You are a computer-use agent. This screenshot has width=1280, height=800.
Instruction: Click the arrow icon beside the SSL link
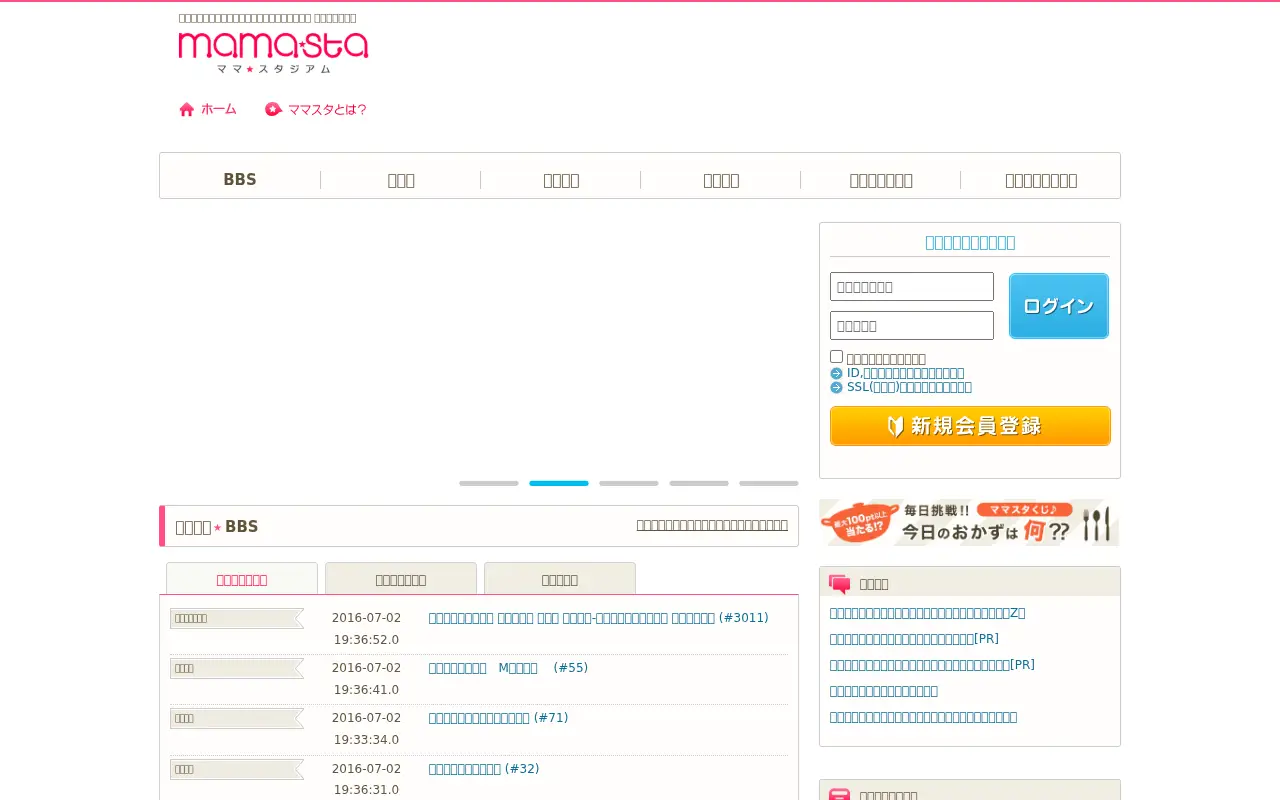point(836,387)
